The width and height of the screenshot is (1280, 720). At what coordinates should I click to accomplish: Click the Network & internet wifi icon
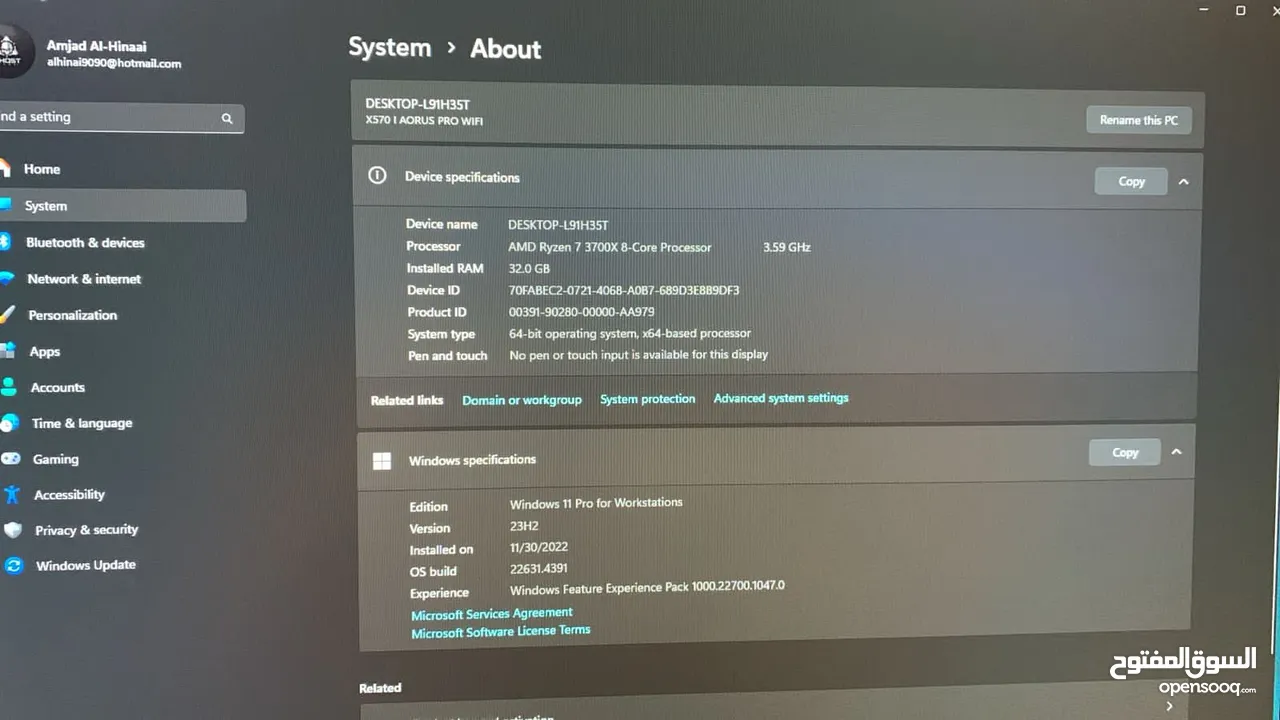tap(6, 278)
